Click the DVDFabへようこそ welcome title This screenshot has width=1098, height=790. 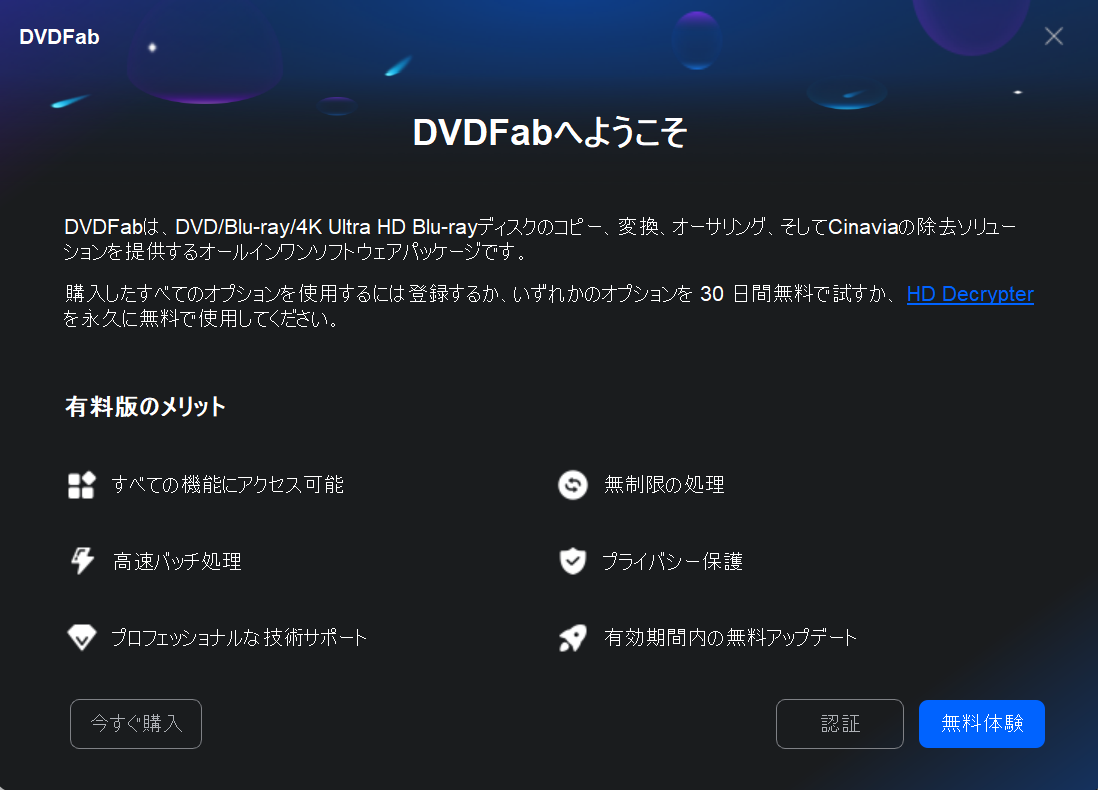550,132
